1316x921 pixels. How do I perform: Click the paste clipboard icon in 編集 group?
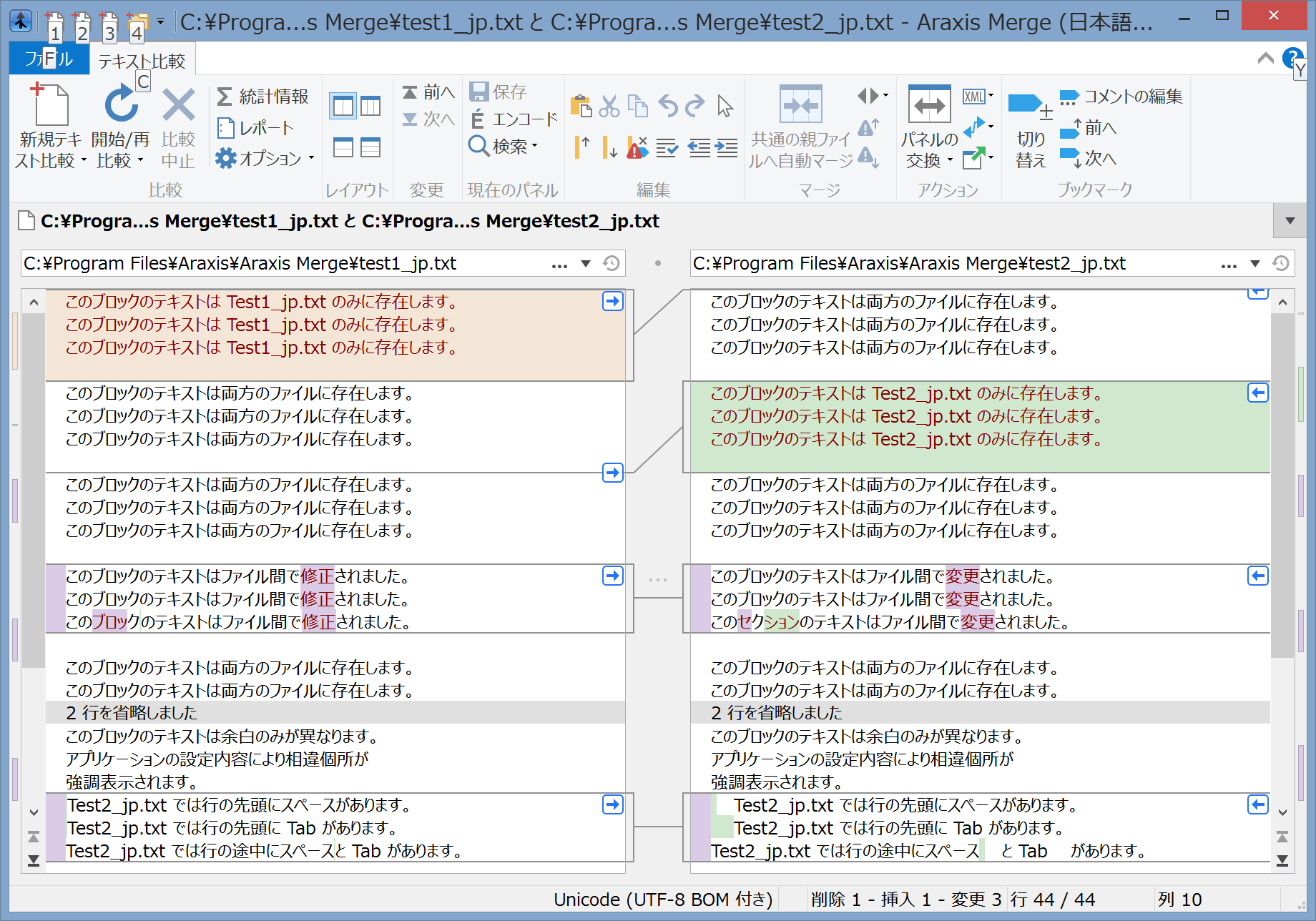tap(581, 107)
